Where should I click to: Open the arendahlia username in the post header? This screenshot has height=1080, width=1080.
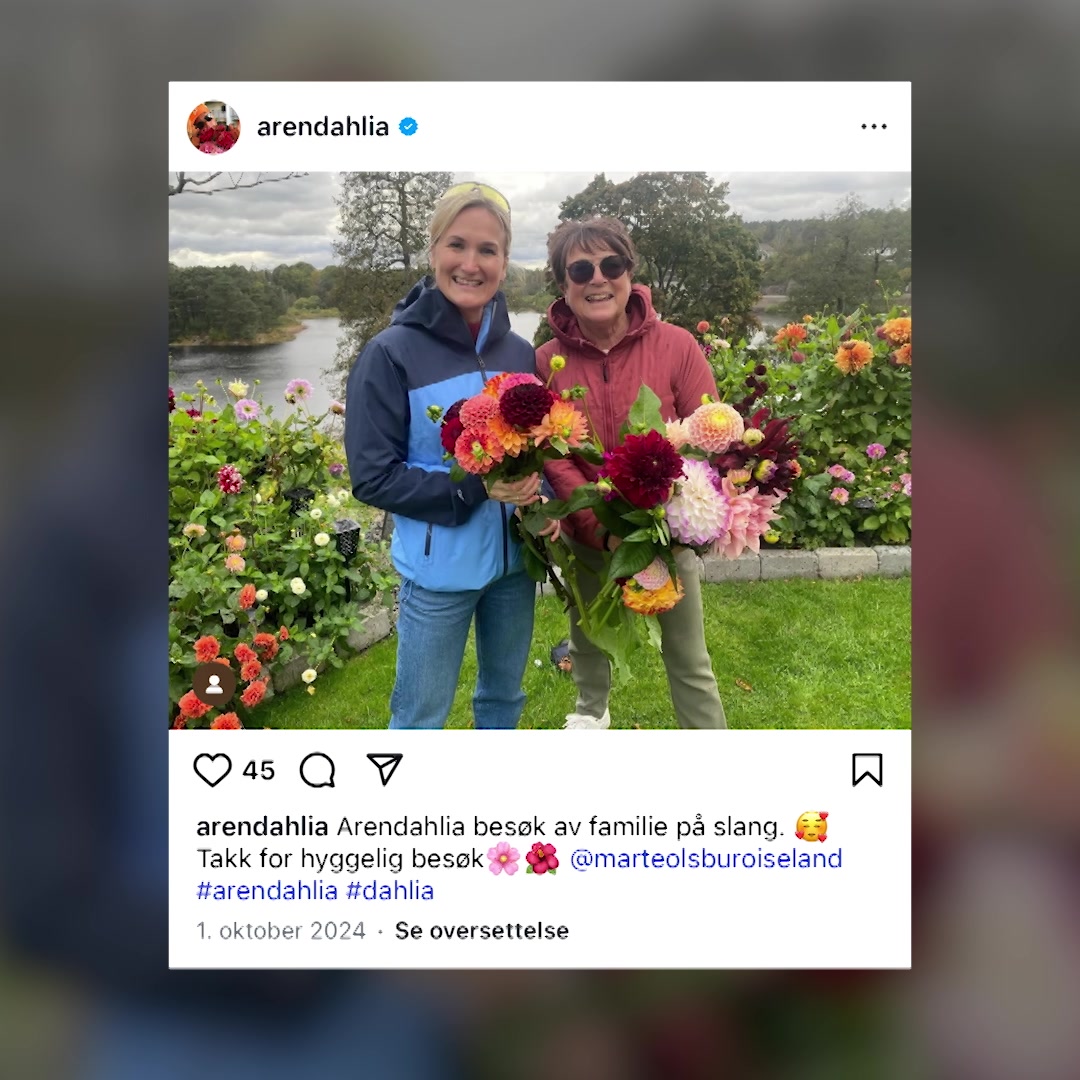click(x=322, y=127)
